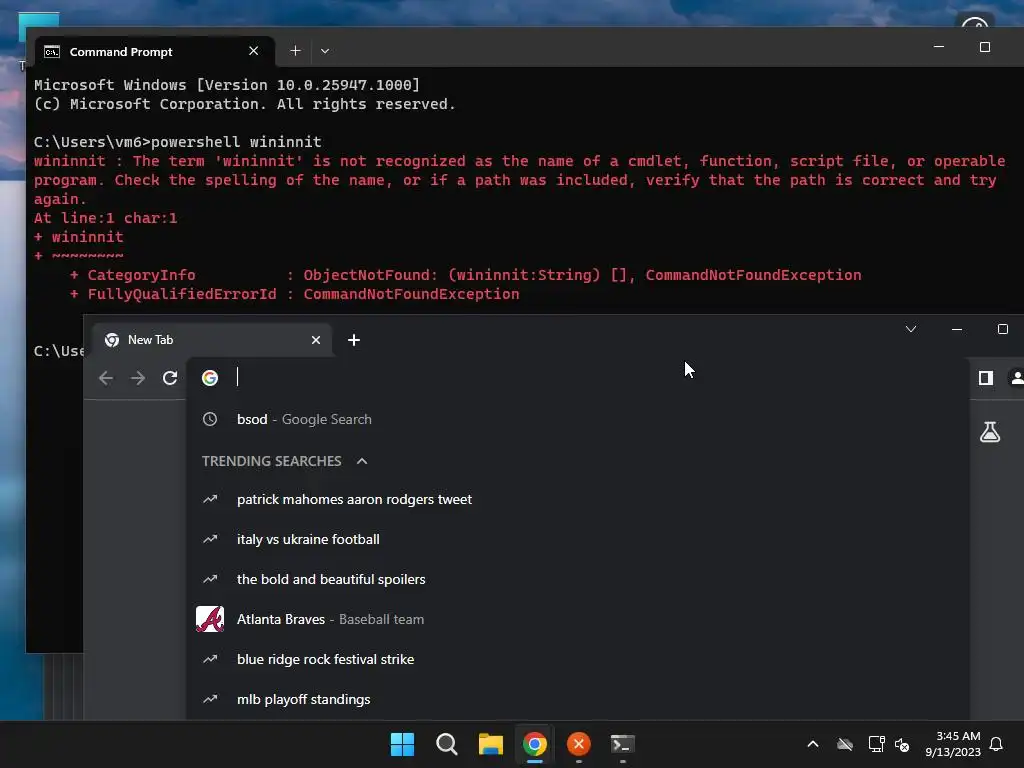Close the Command Prompt tab
Viewport: 1024px width, 768px height.
coord(253,51)
